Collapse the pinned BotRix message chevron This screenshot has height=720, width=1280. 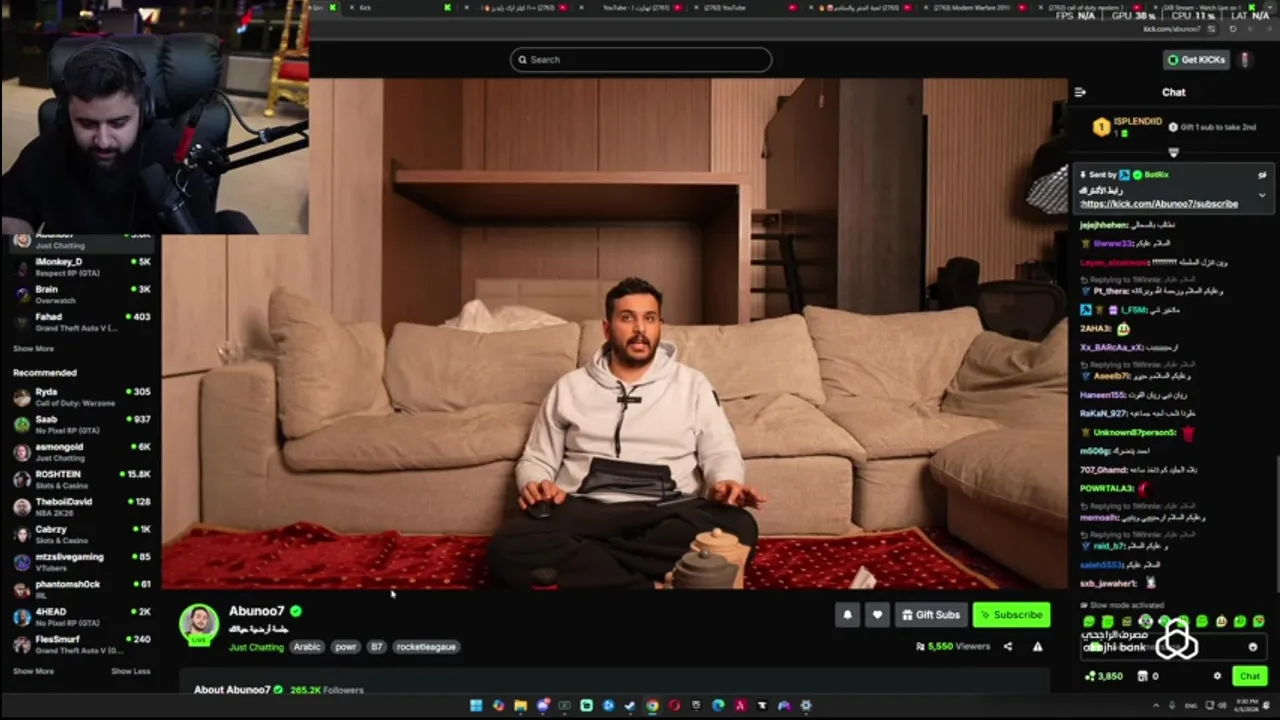click(1262, 195)
